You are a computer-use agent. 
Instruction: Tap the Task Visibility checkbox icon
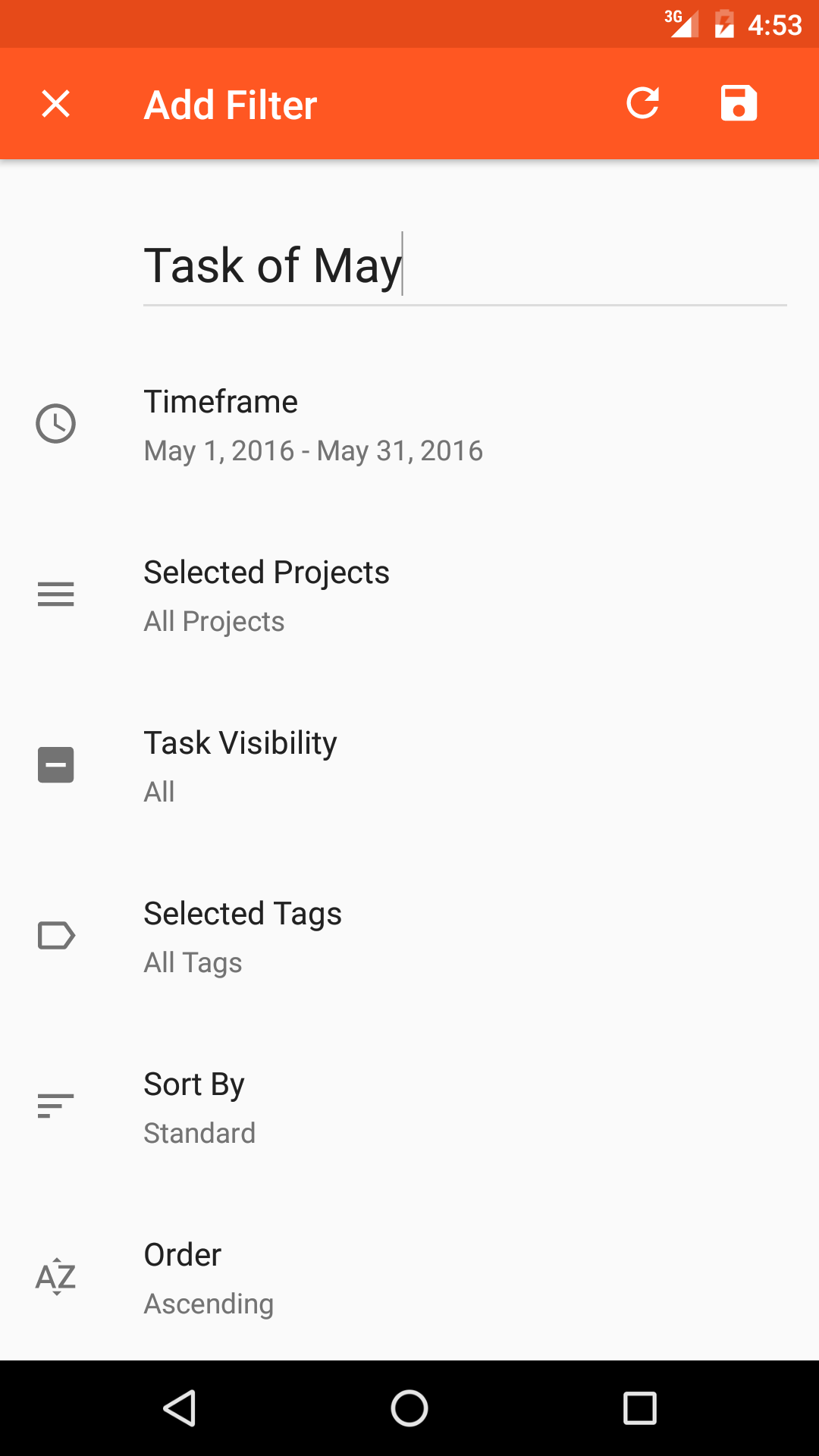tap(55, 764)
